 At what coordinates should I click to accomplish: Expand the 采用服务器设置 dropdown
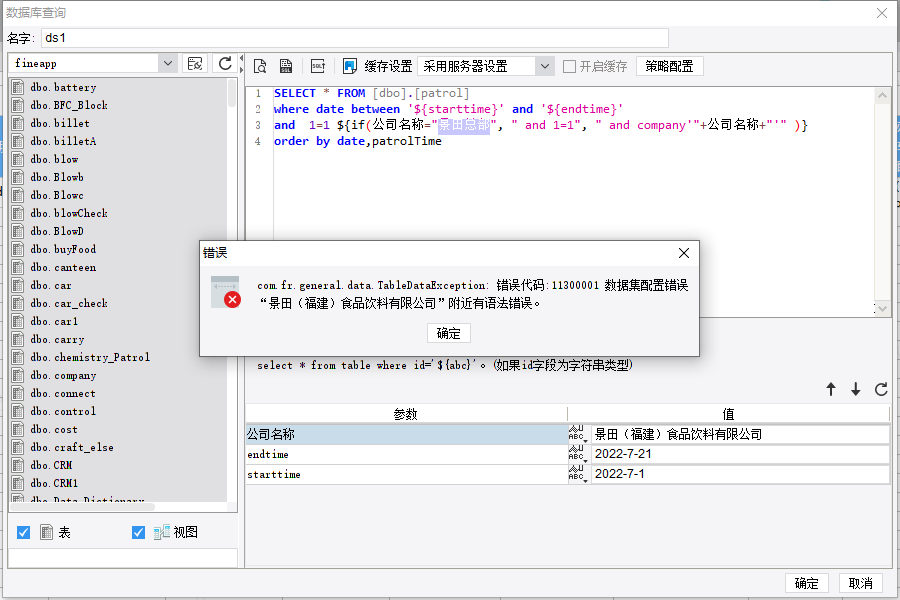(x=544, y=66)
